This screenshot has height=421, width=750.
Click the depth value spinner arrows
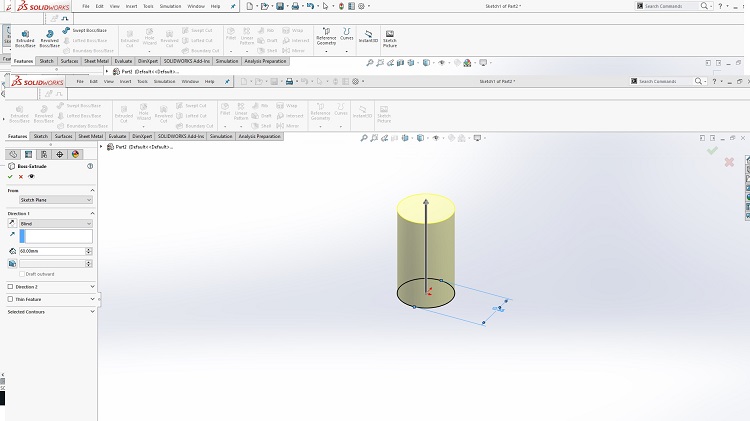[88, 251]
